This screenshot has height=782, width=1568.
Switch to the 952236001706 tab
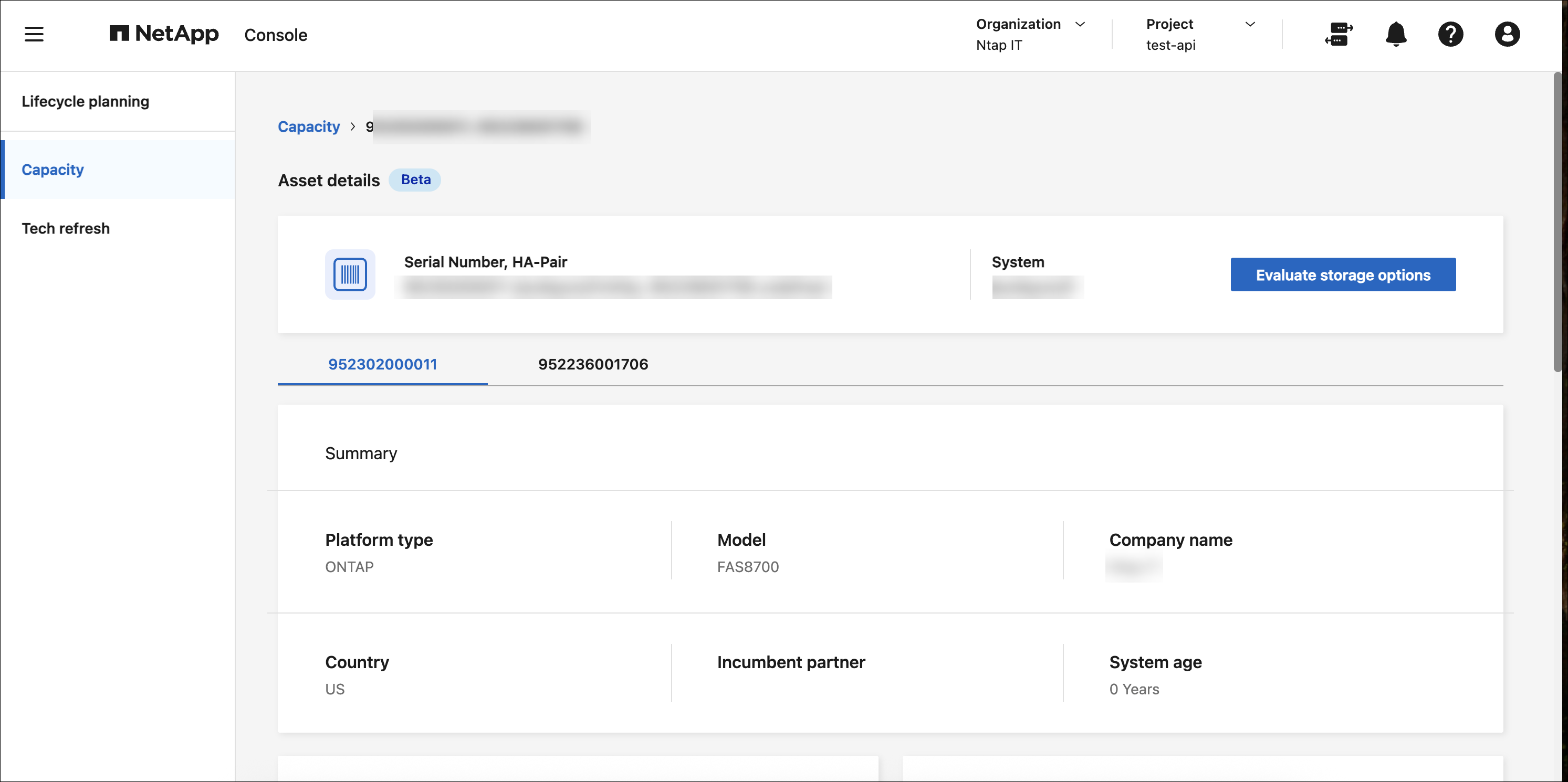coord(593,364)
